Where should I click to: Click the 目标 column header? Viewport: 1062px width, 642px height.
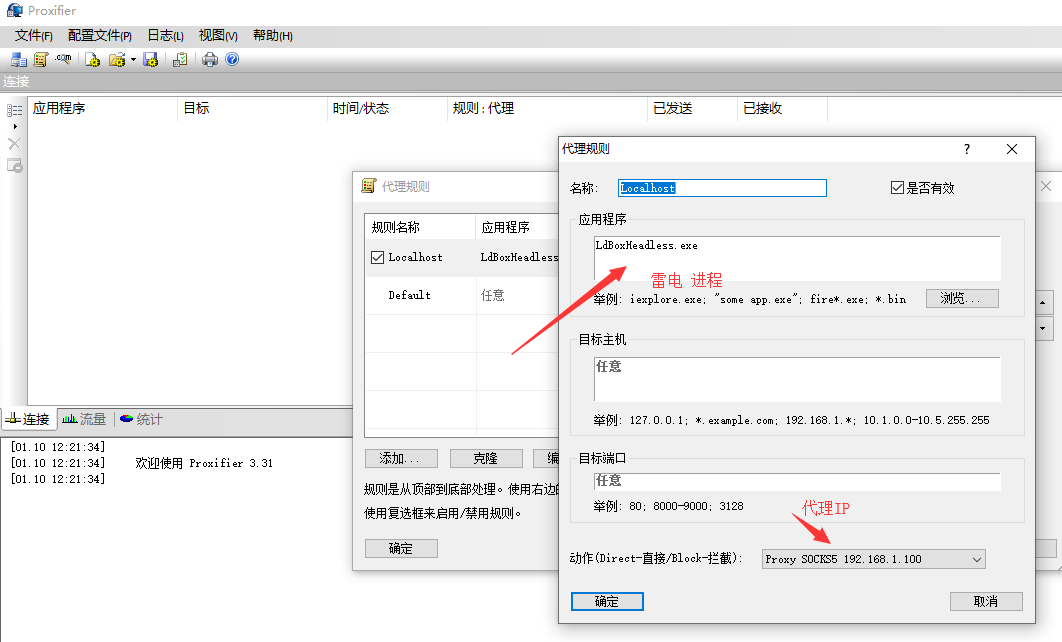pyautogui.click(x=253, y=108)
